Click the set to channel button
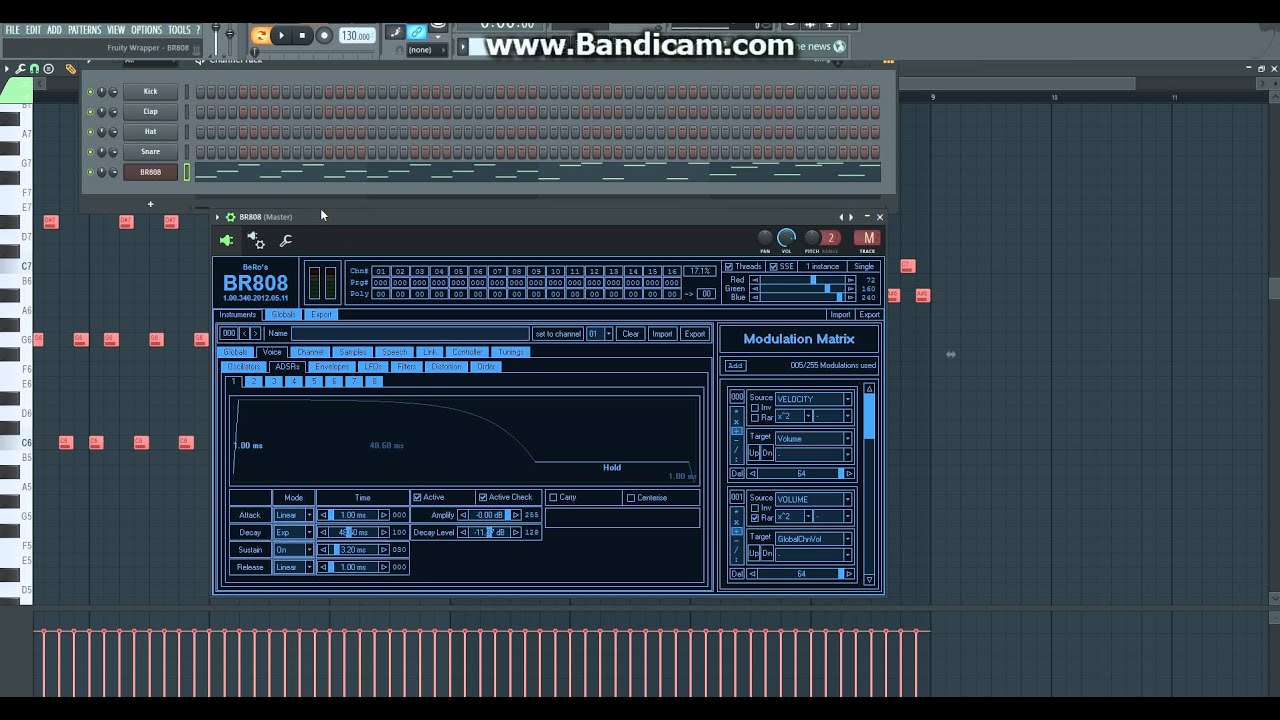 point(558,333)
